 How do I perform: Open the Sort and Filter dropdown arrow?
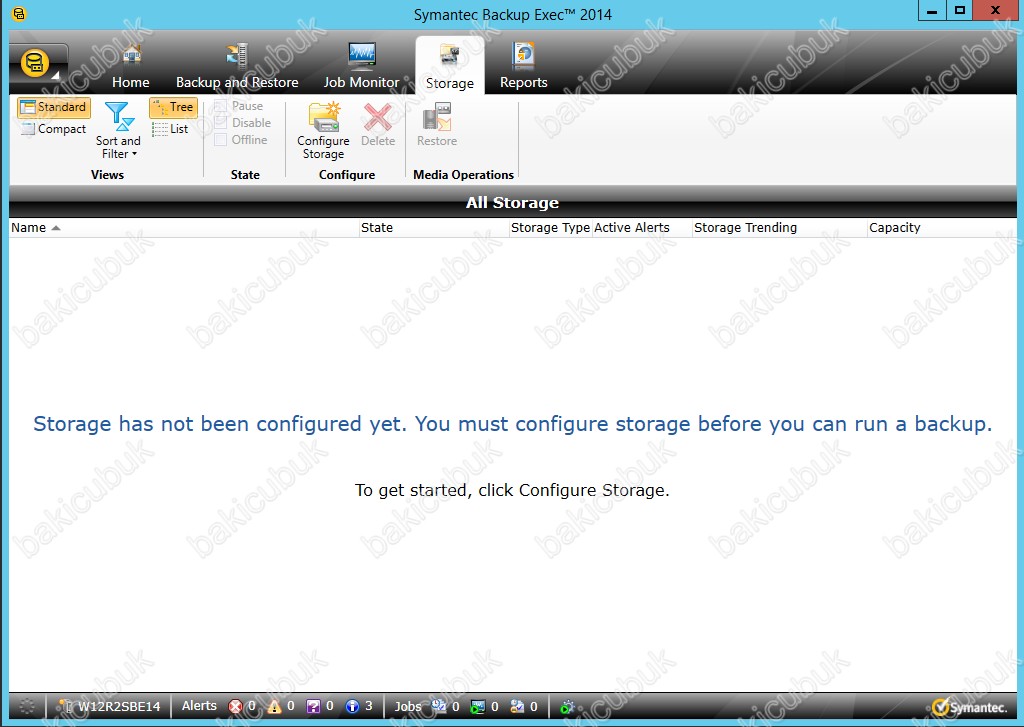click(x=135, y=154)
